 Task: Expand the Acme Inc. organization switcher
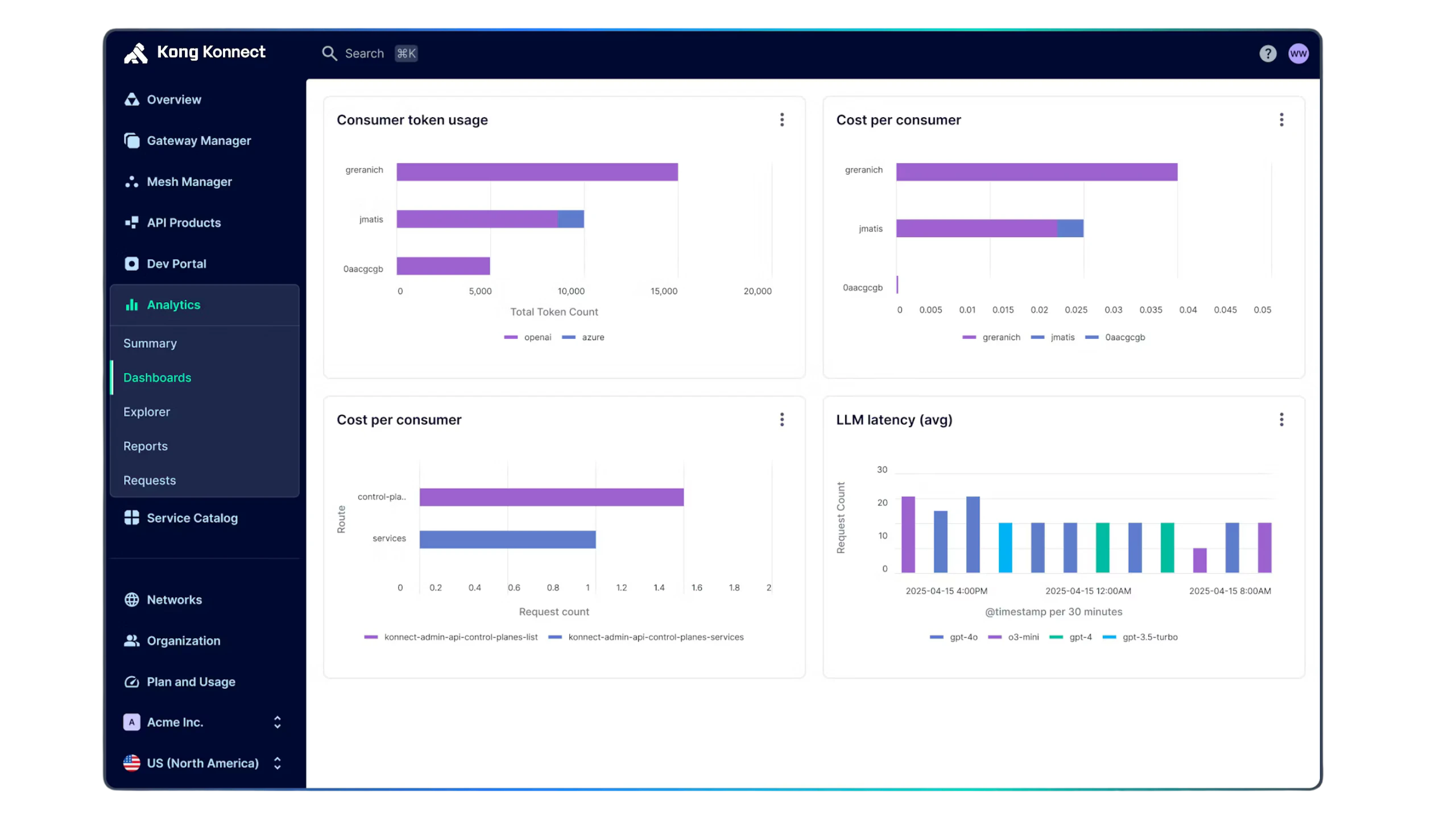(x=277, y=722)
